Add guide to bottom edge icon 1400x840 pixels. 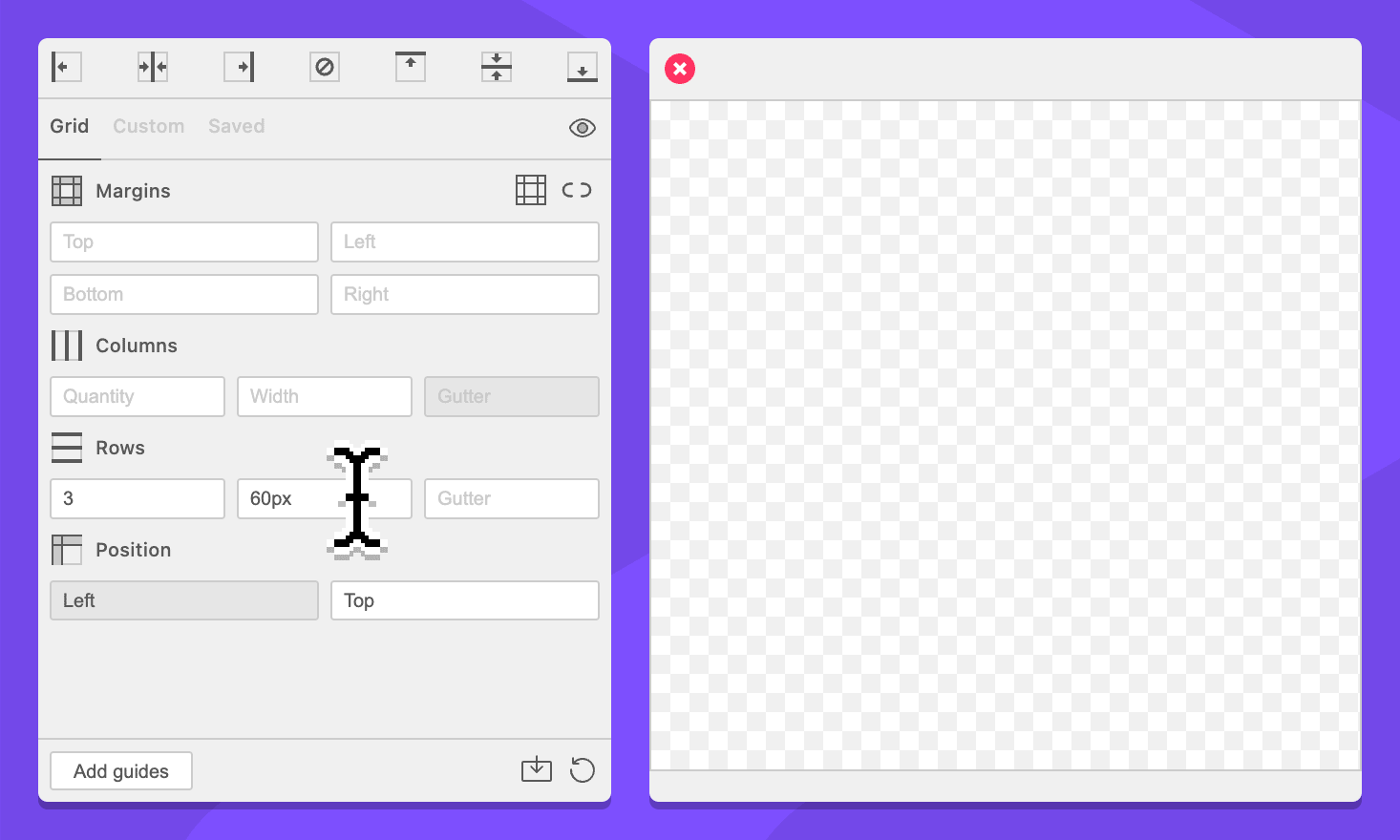(583, 67)
